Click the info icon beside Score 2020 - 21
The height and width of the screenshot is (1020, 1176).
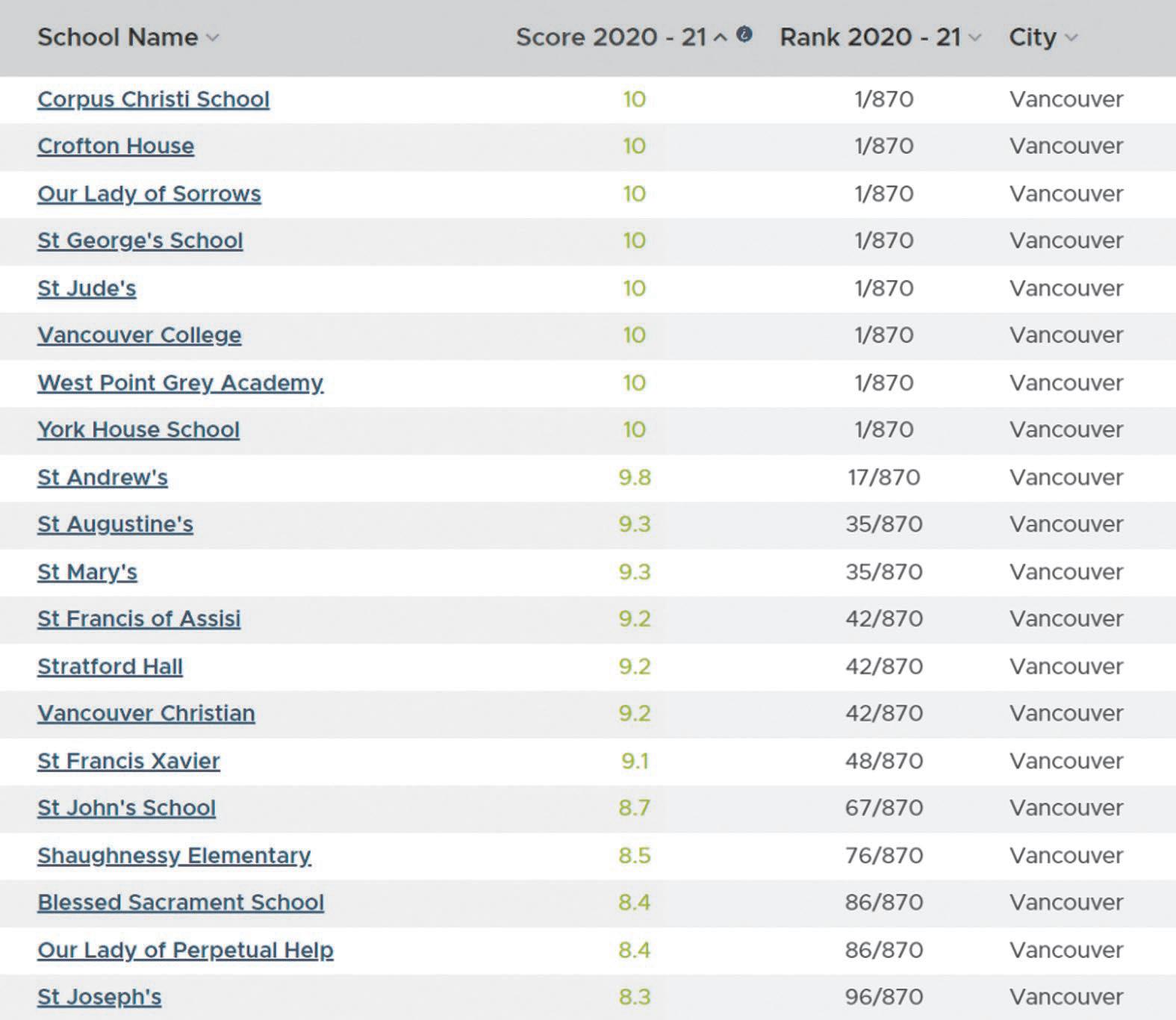[744, 34]
